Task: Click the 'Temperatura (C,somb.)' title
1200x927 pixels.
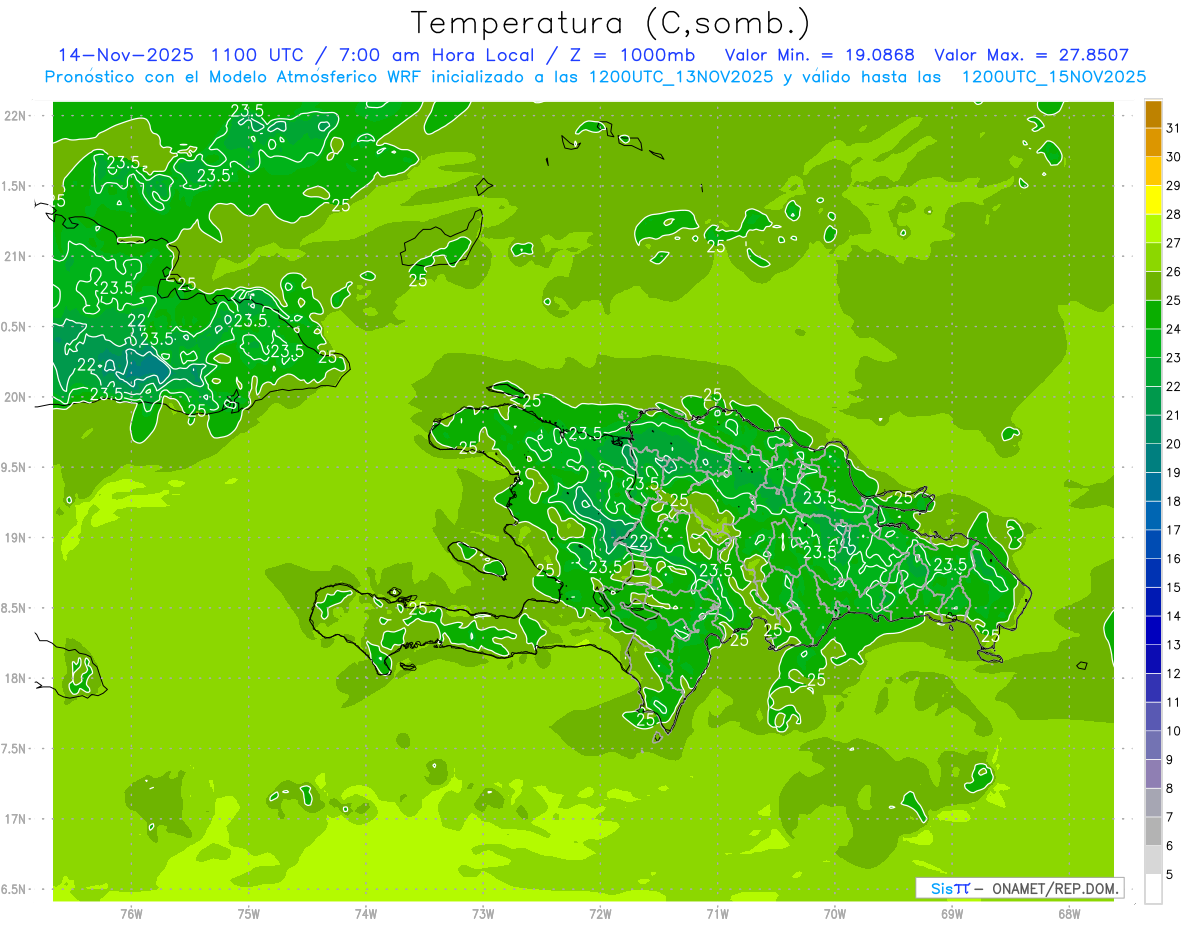Action: pyautogui.click(x=611, y=23)
